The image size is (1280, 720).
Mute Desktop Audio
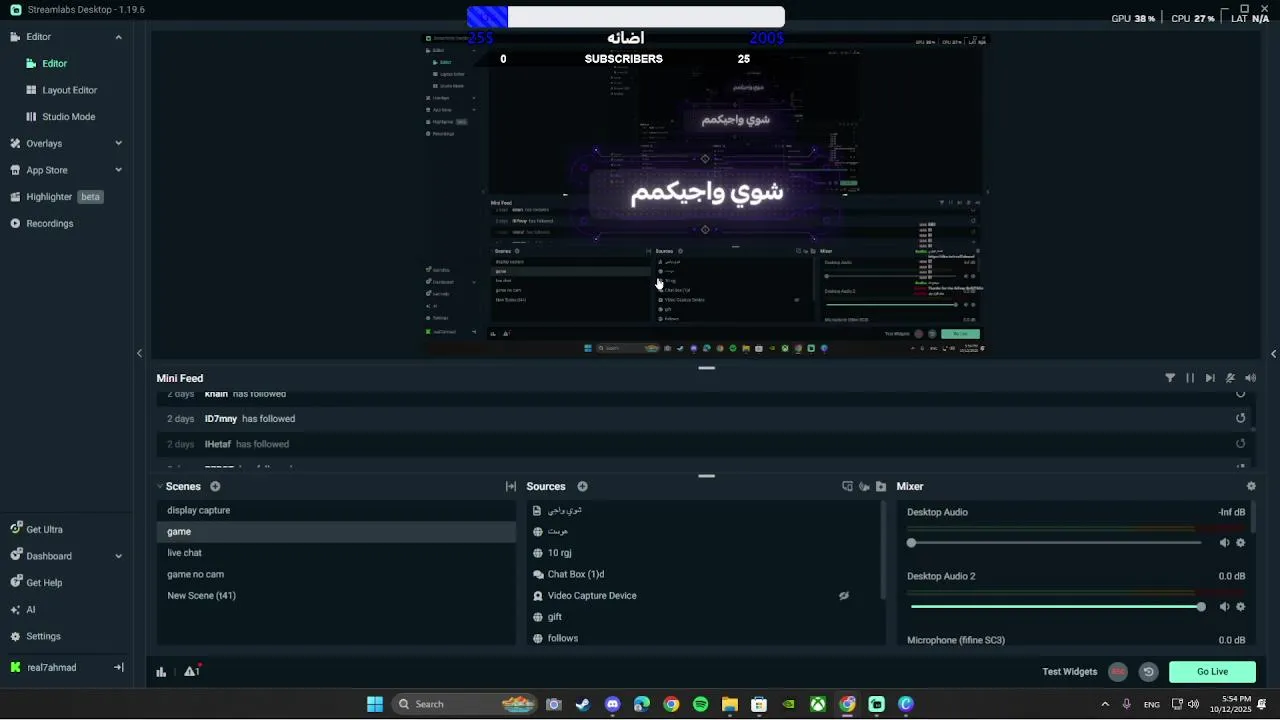(x=1224, y=543)
